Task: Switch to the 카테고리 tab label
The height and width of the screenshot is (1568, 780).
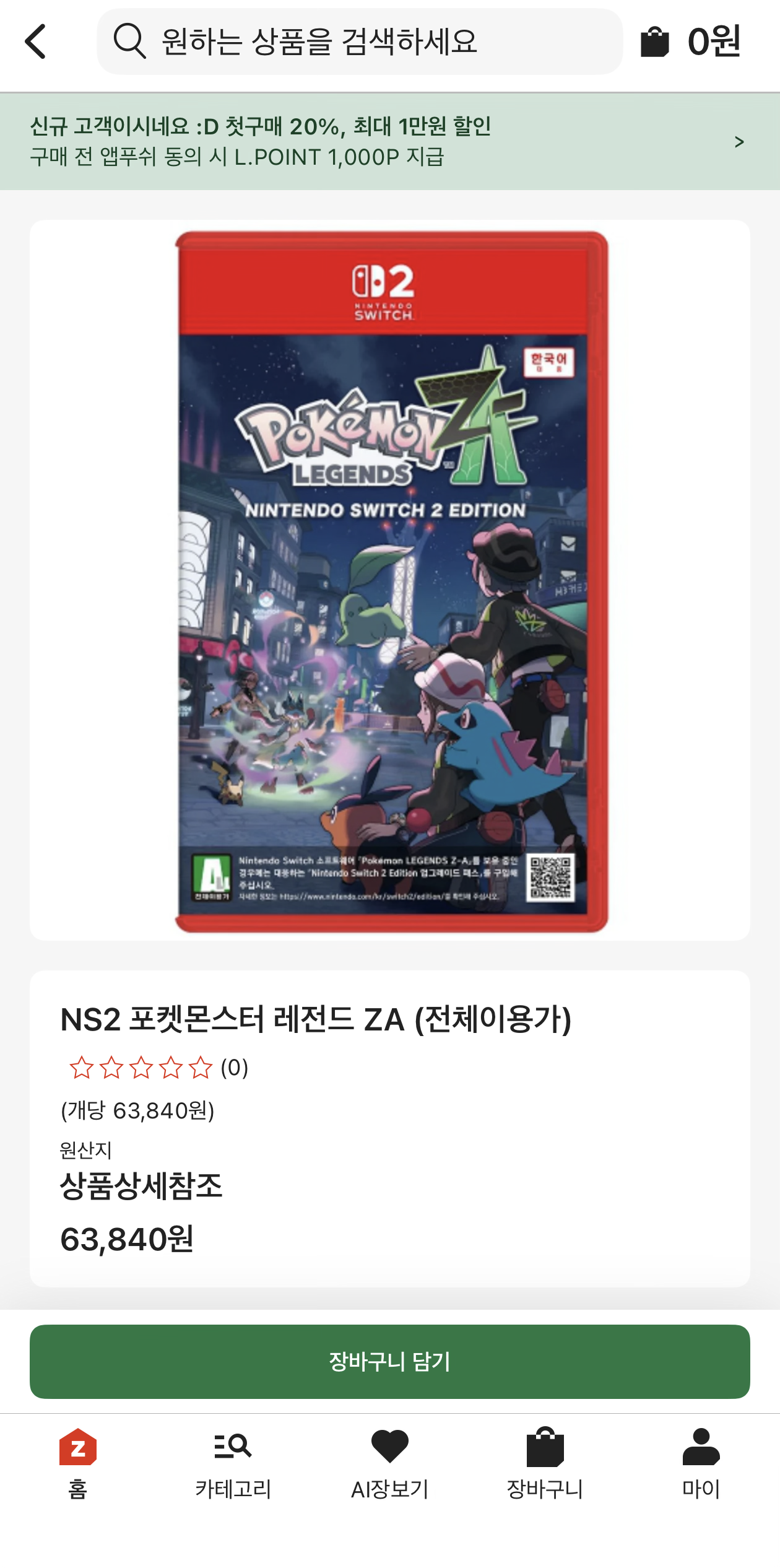Action: [233, 1489]
